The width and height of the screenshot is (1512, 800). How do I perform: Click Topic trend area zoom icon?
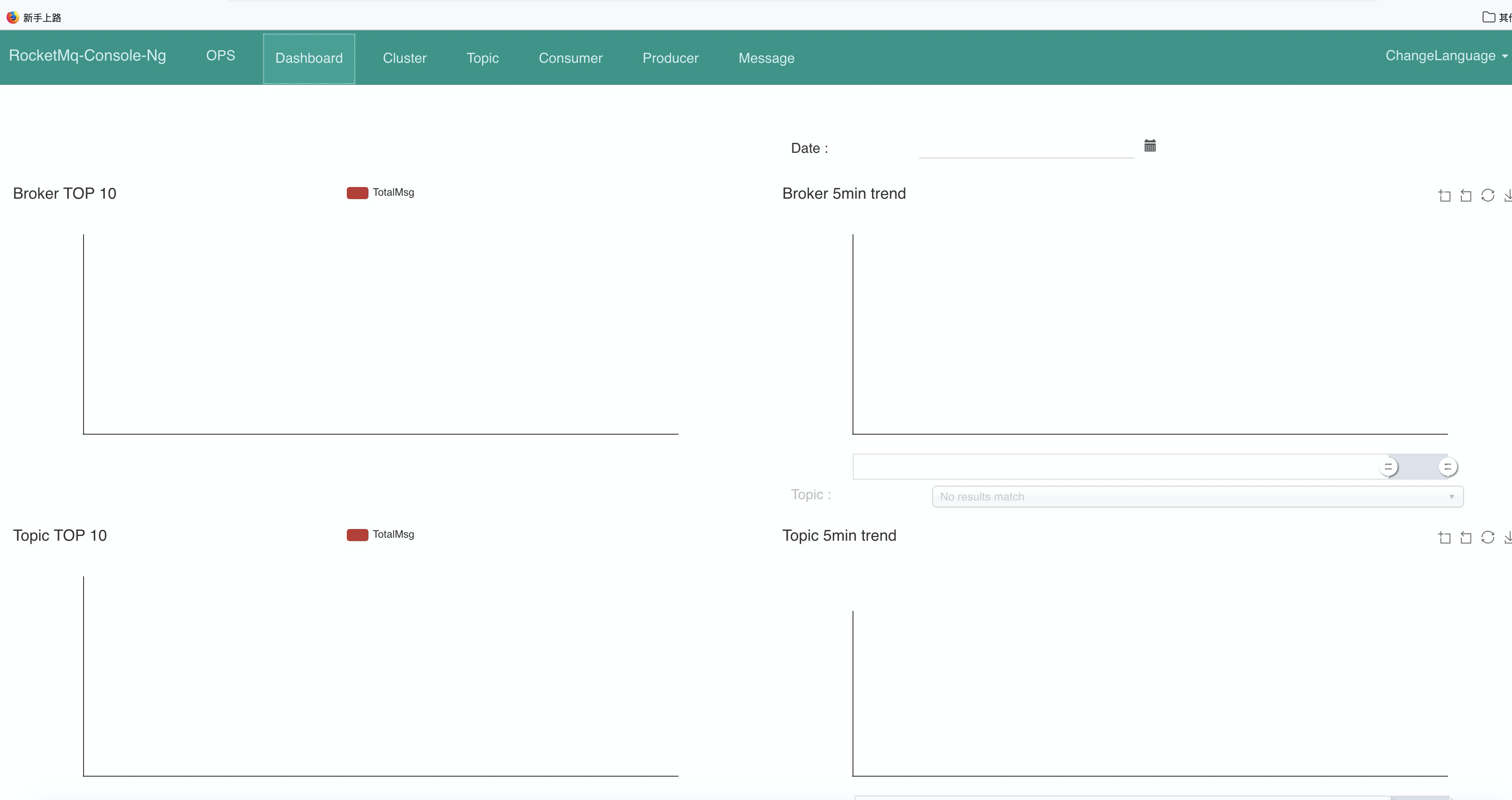click(x=1444, y=537)
